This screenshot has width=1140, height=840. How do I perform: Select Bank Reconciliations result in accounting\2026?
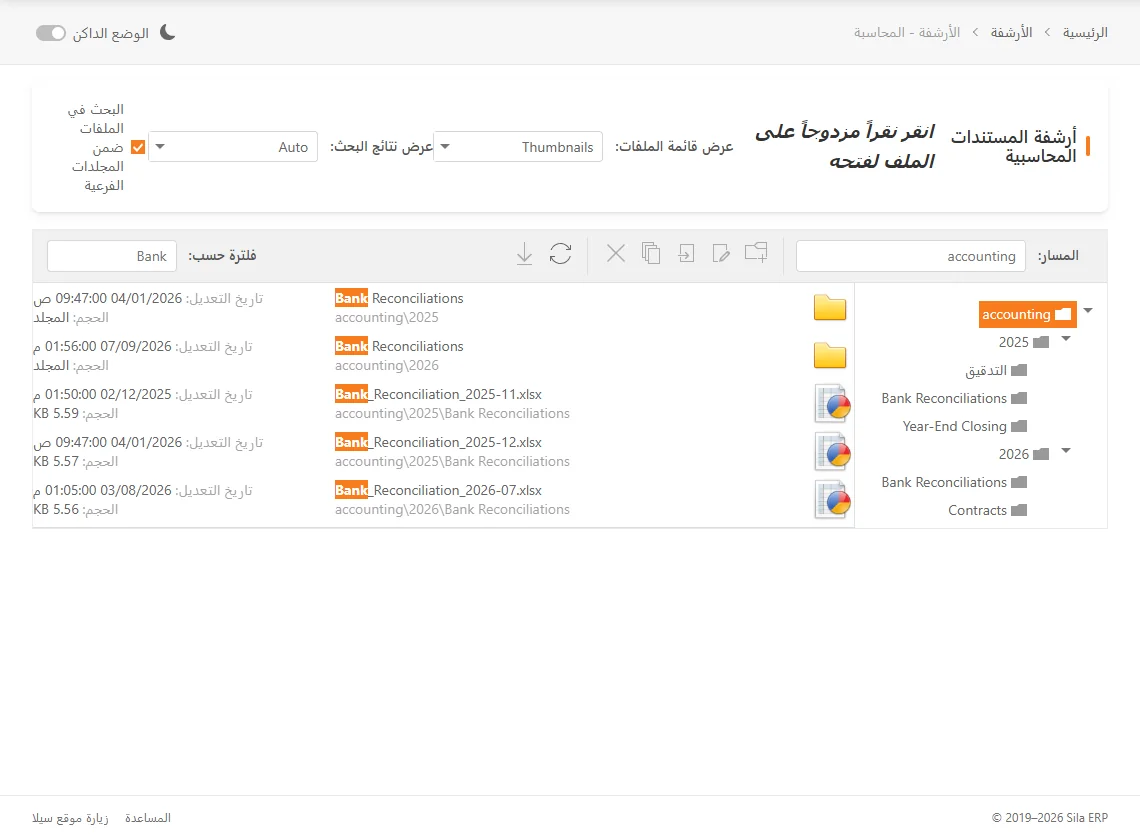399,346
